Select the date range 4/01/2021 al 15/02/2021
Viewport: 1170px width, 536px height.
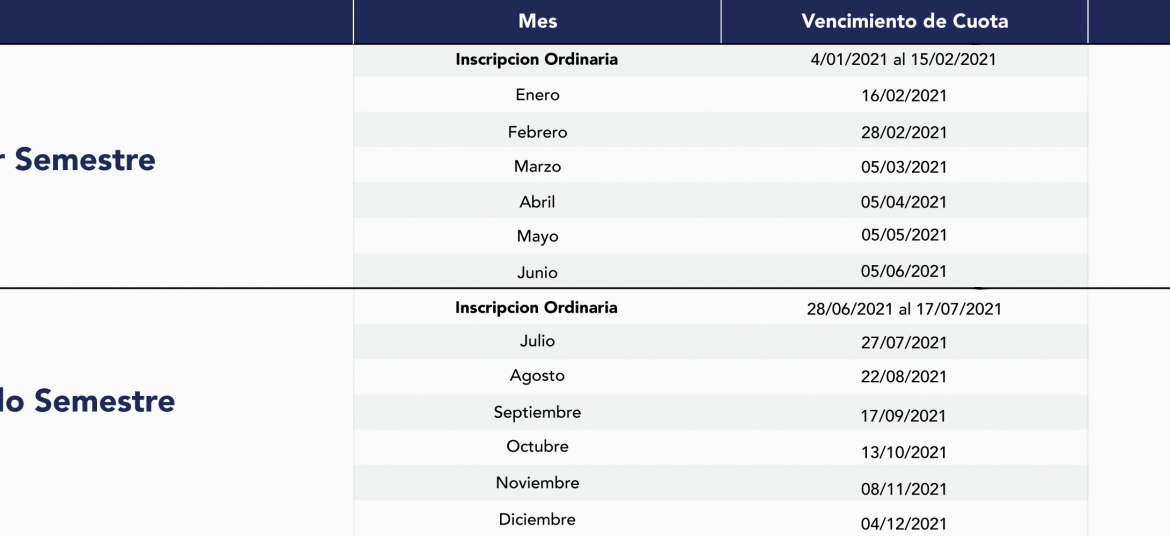tap(904, 60)
